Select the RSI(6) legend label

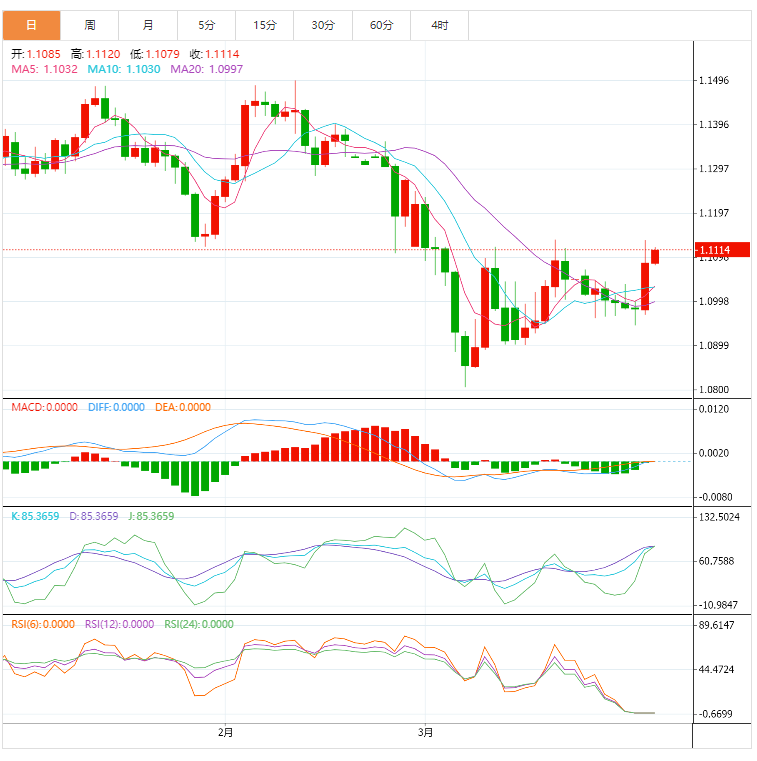point(42,624)
